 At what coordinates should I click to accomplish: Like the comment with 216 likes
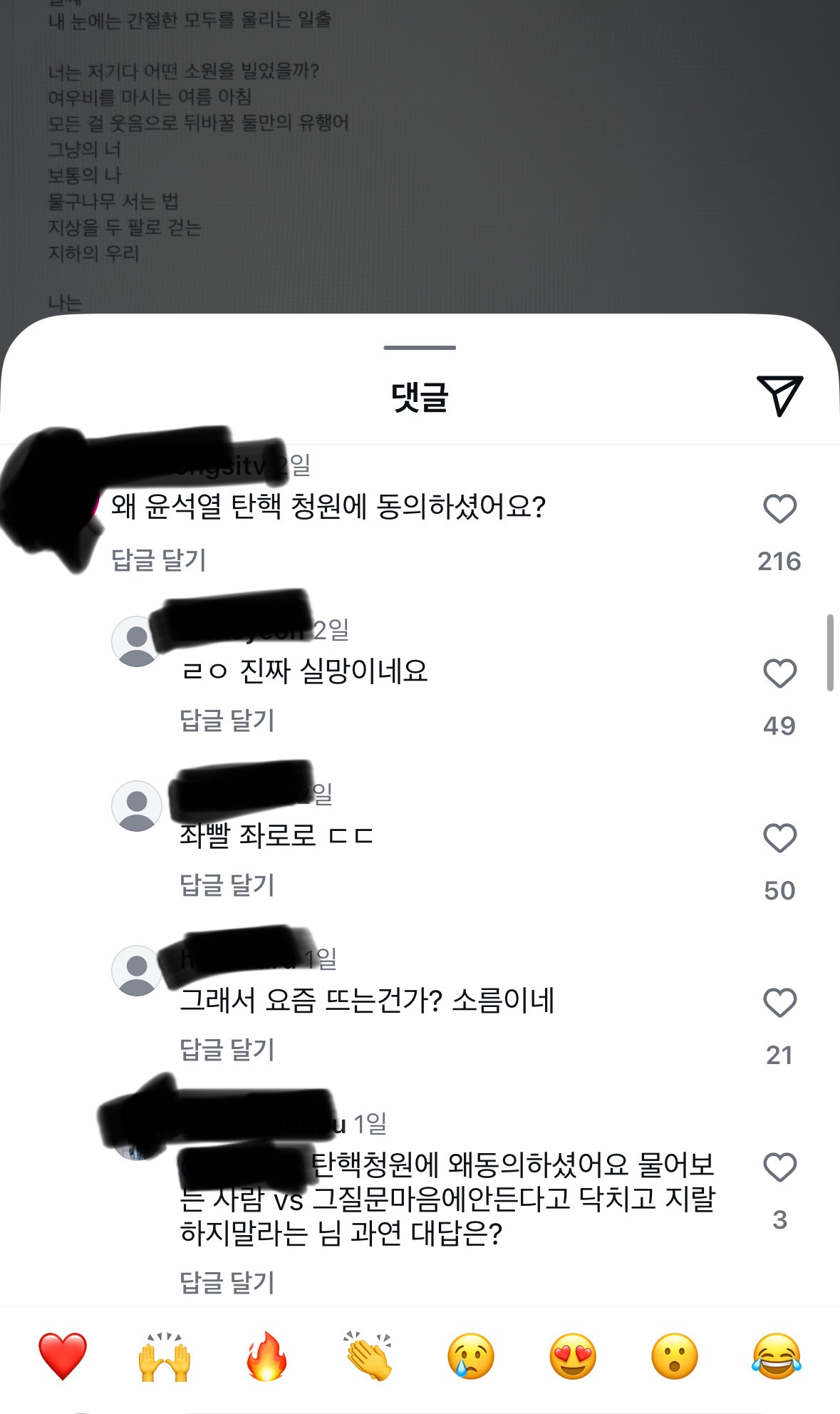click(779, 509)
